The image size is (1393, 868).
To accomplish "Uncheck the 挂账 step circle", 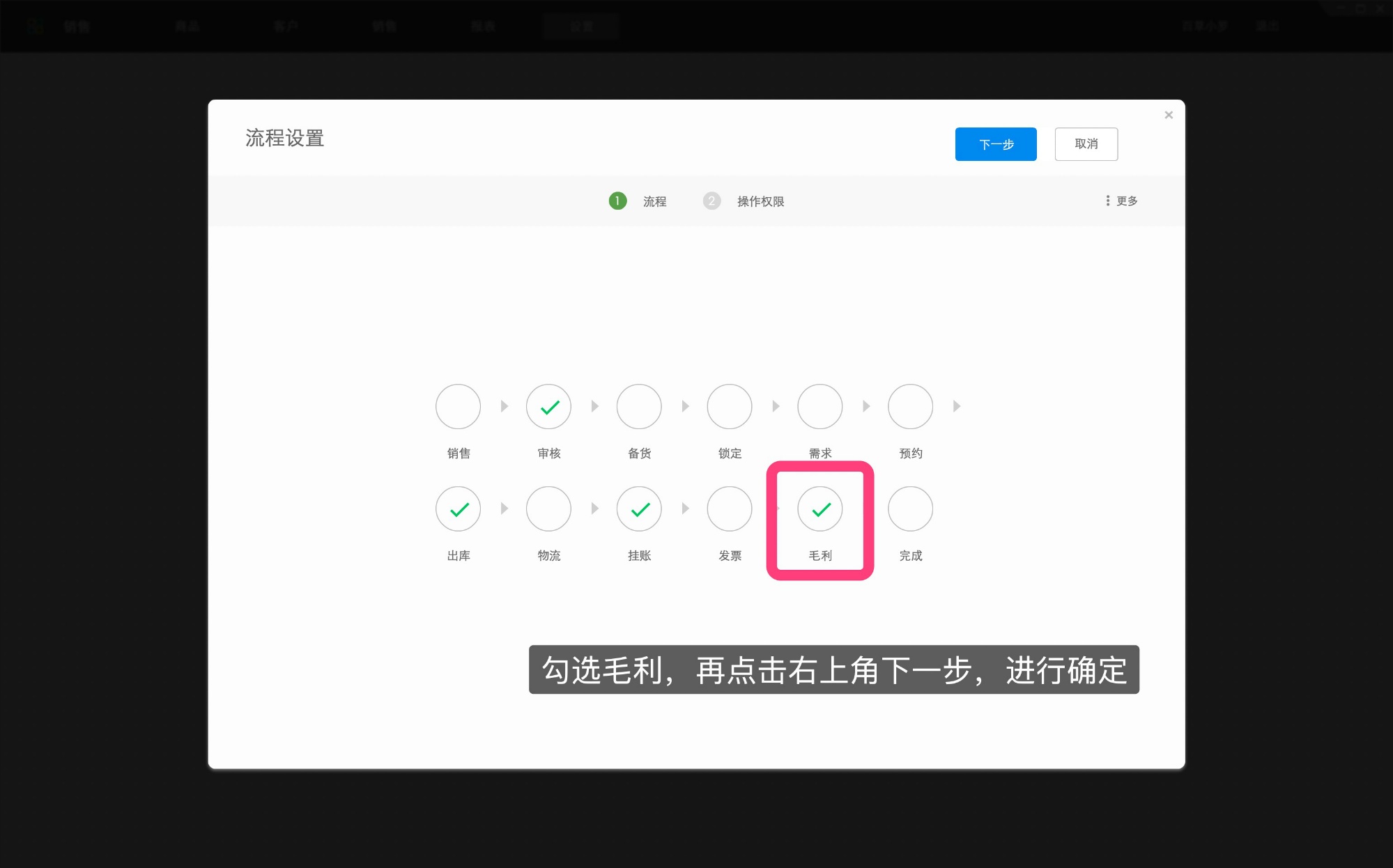I will click(x=639, y=509).
